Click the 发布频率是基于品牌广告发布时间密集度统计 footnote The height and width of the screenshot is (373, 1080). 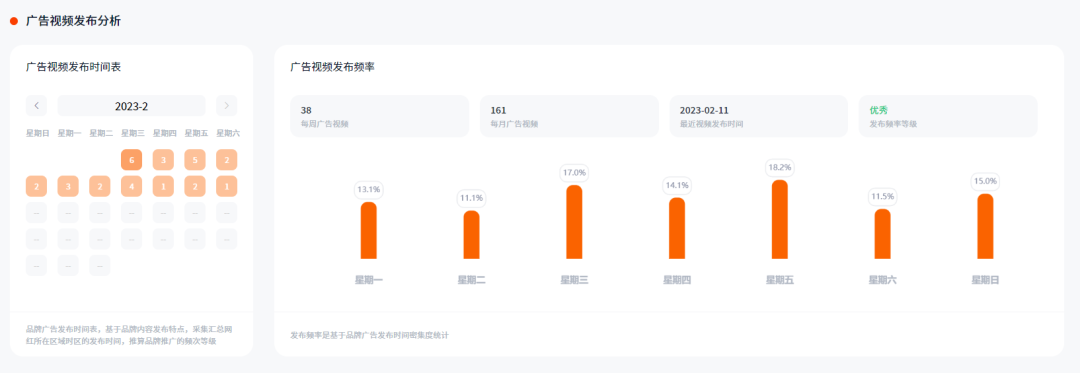click(x=370, y=335)
